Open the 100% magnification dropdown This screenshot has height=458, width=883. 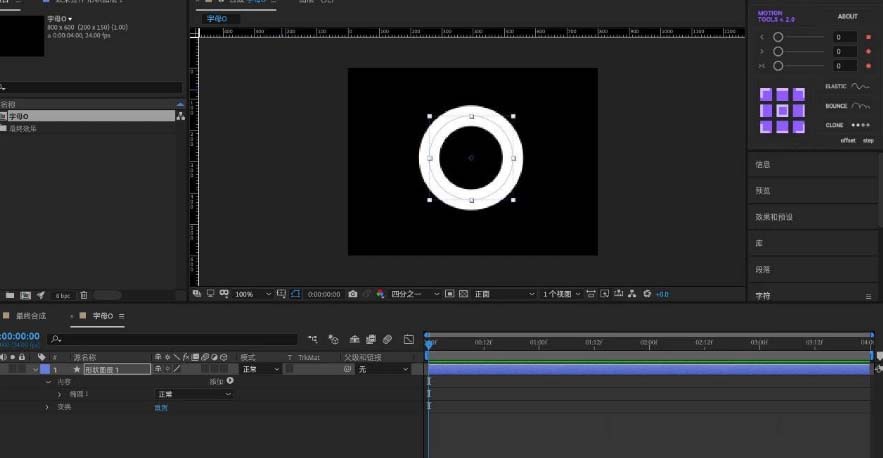pyautogui.click(x=252, y=294)
